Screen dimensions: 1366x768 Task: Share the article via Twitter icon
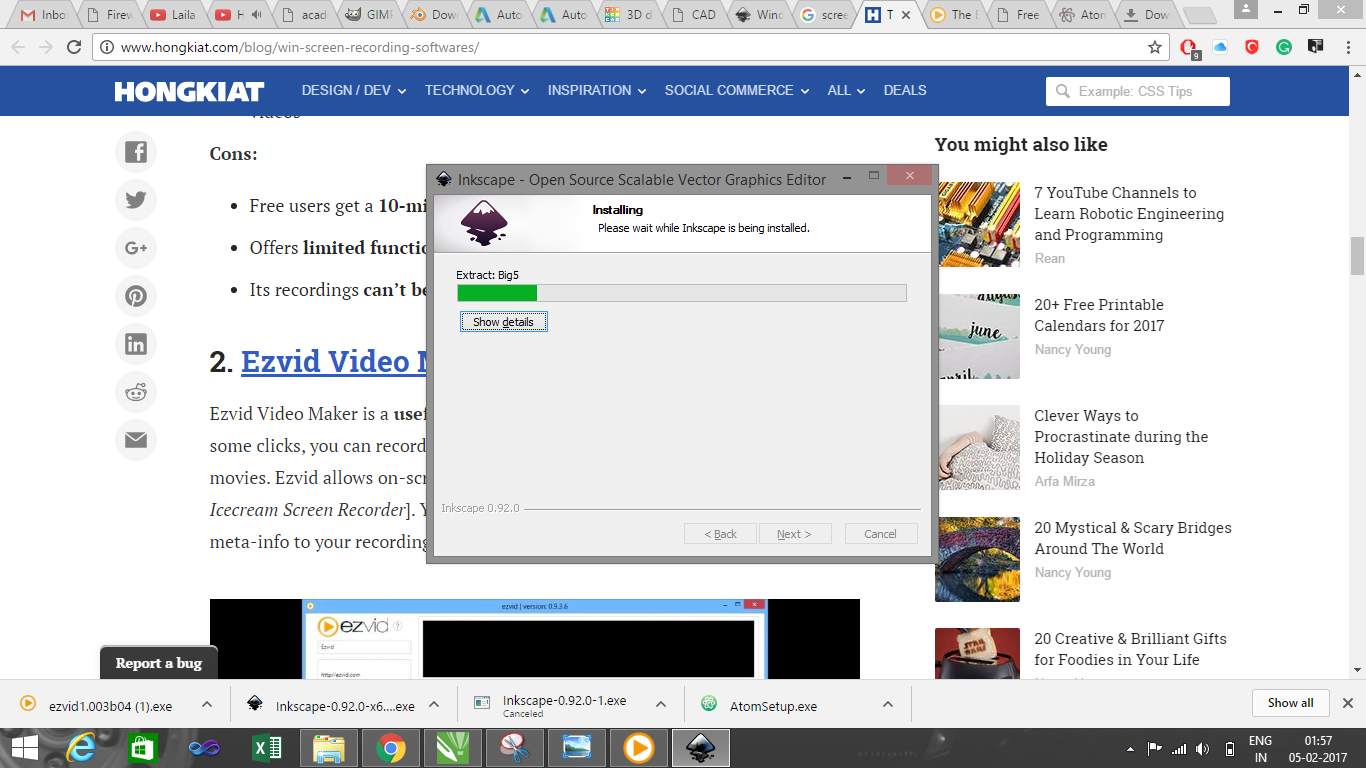pos(136,200)
